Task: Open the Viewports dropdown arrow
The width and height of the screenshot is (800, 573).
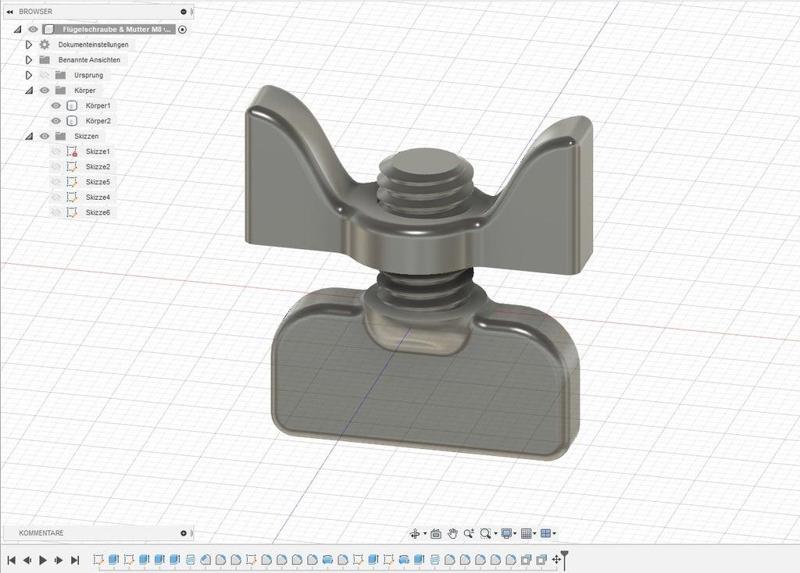Action: coord(554,534)
